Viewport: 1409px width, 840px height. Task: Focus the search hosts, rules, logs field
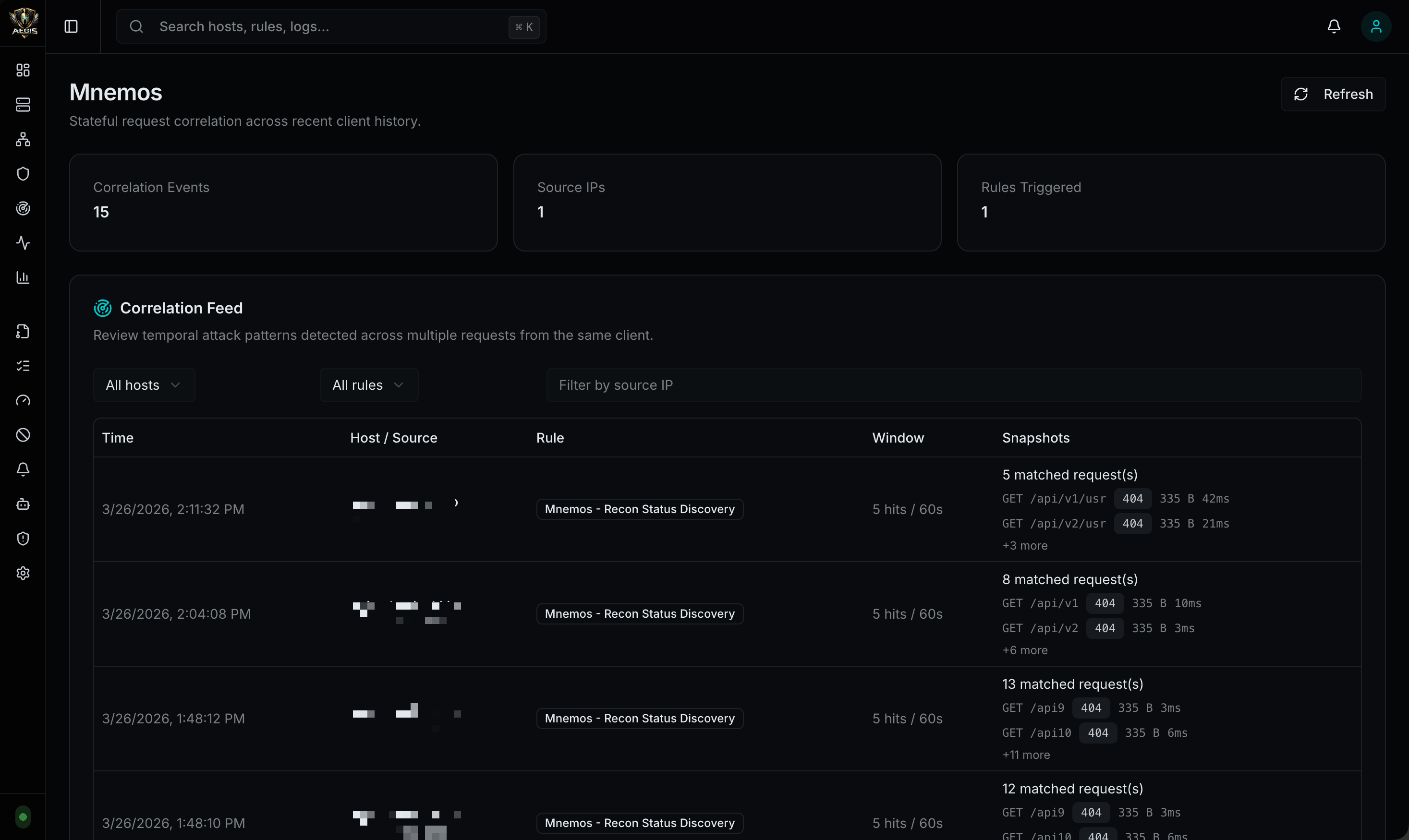(x=331, y=26)
